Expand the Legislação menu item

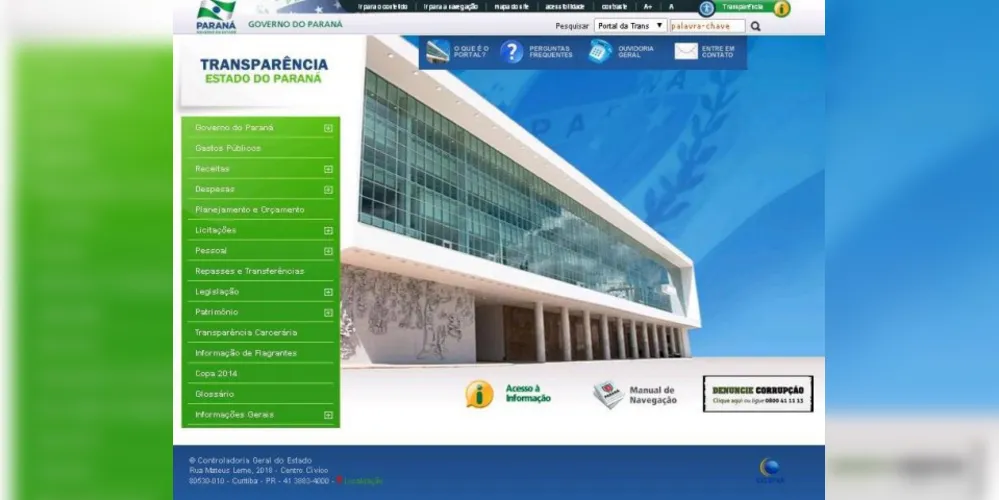point(328,292)
